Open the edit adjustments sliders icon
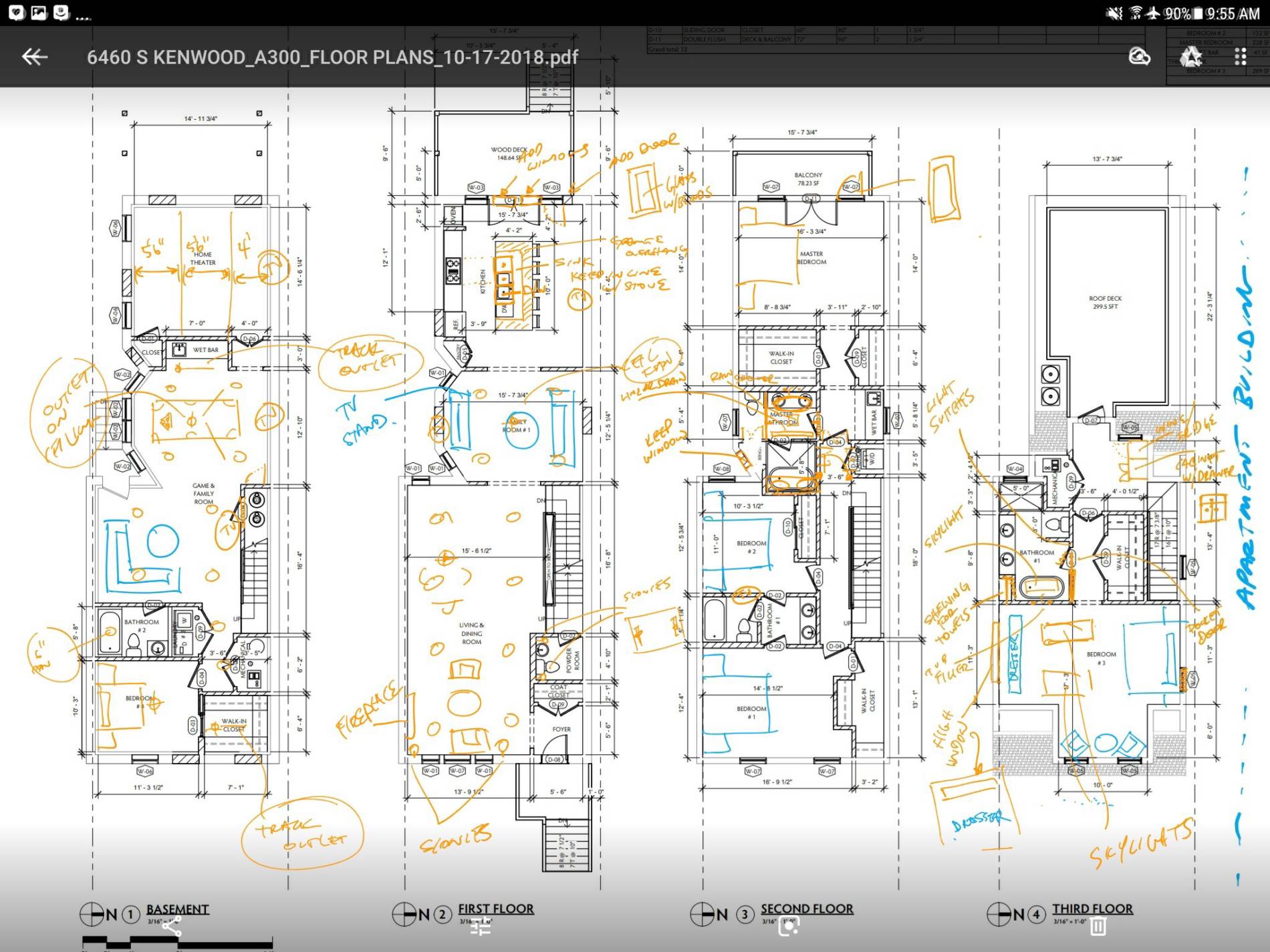 click(481, 927)
